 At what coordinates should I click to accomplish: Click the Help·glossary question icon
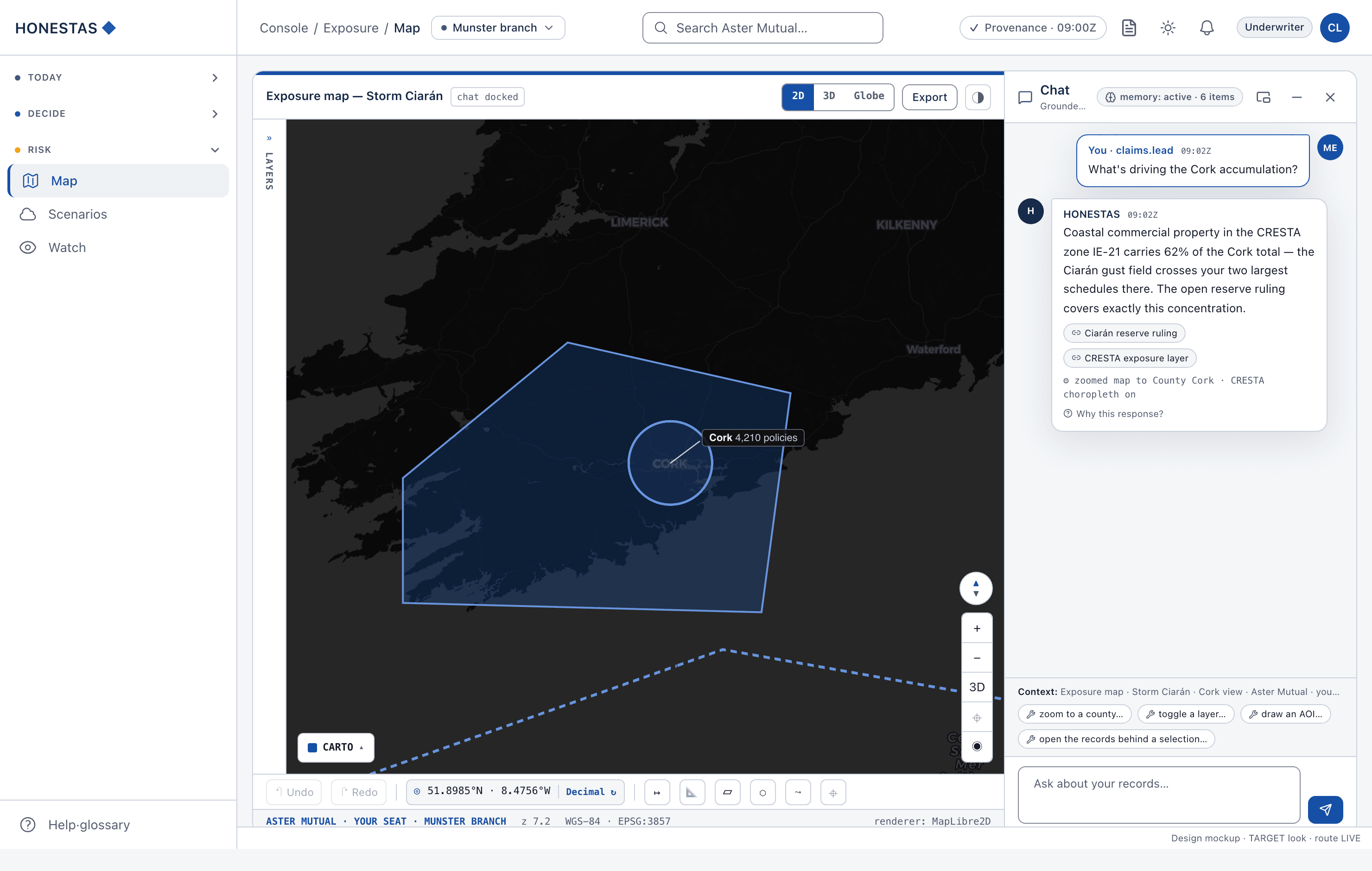click(28, 824)
